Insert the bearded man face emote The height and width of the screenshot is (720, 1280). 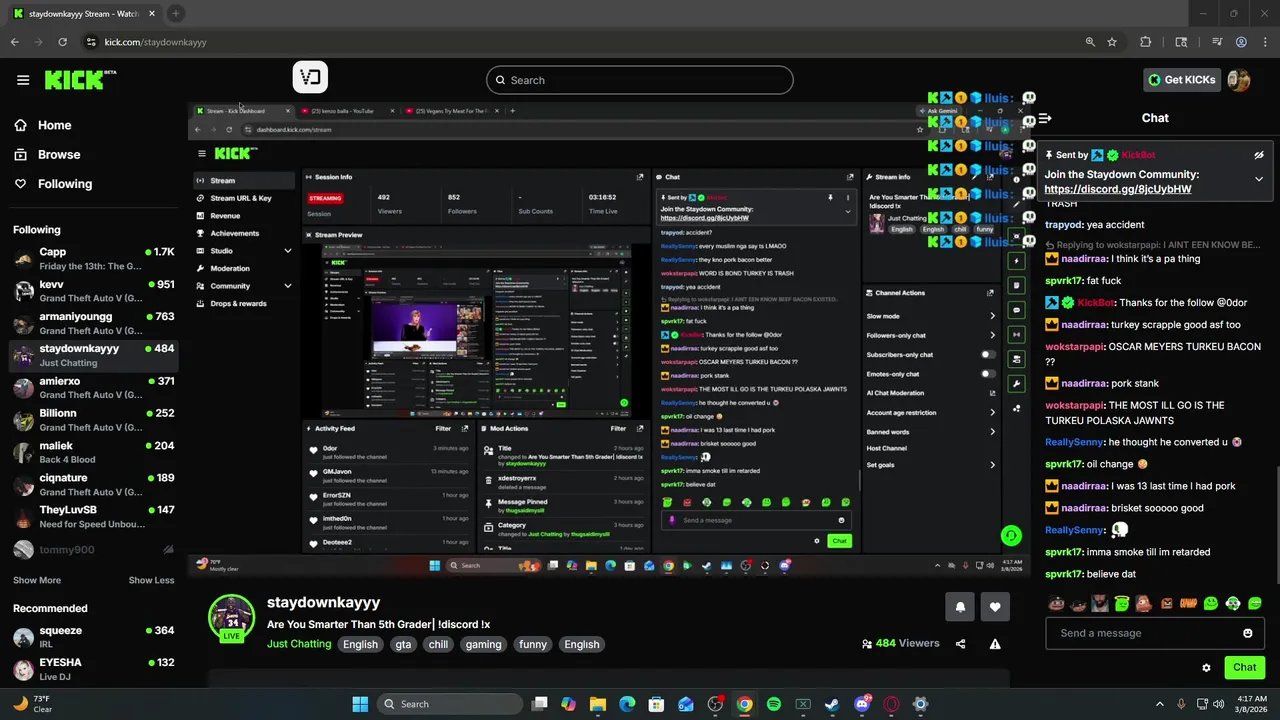pos(1100,603)
